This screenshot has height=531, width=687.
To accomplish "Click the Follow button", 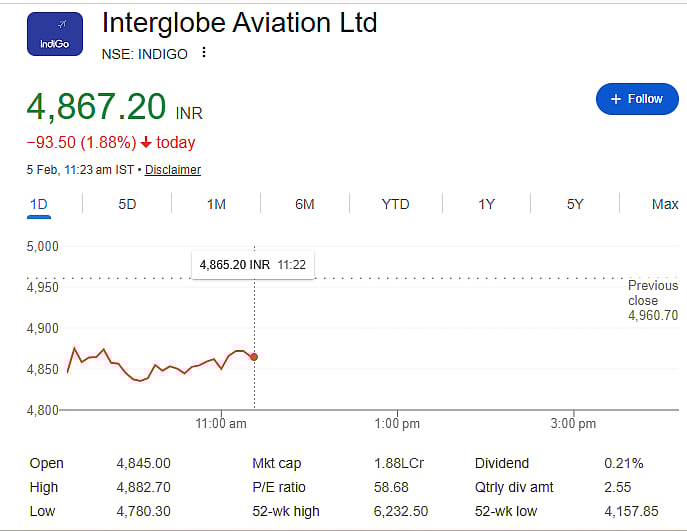I will click(x=636, y=99).
